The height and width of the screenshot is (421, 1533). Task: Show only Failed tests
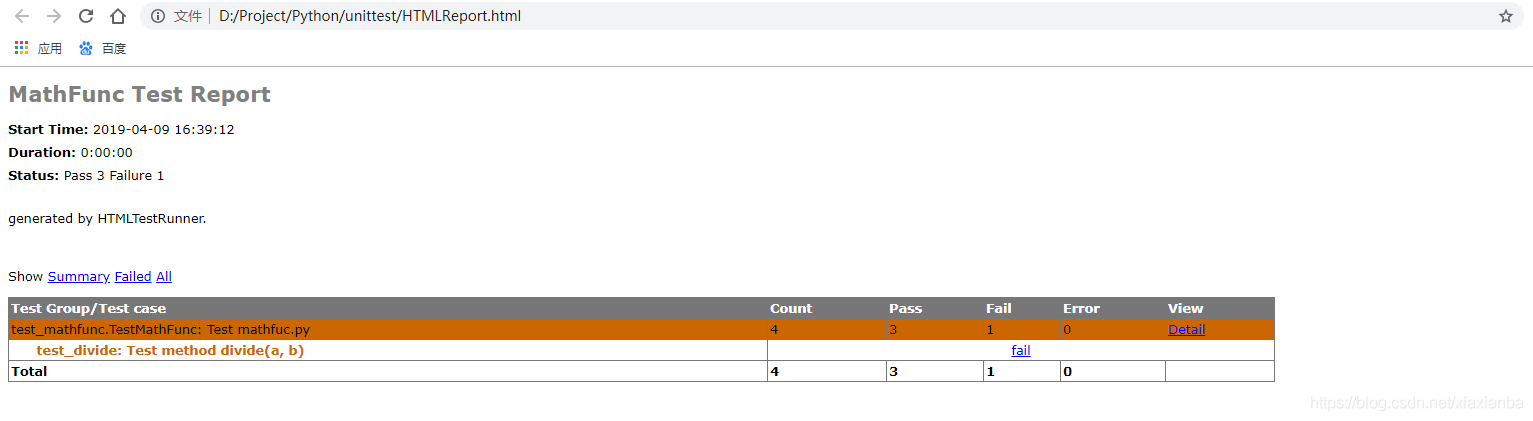point(133,277)
